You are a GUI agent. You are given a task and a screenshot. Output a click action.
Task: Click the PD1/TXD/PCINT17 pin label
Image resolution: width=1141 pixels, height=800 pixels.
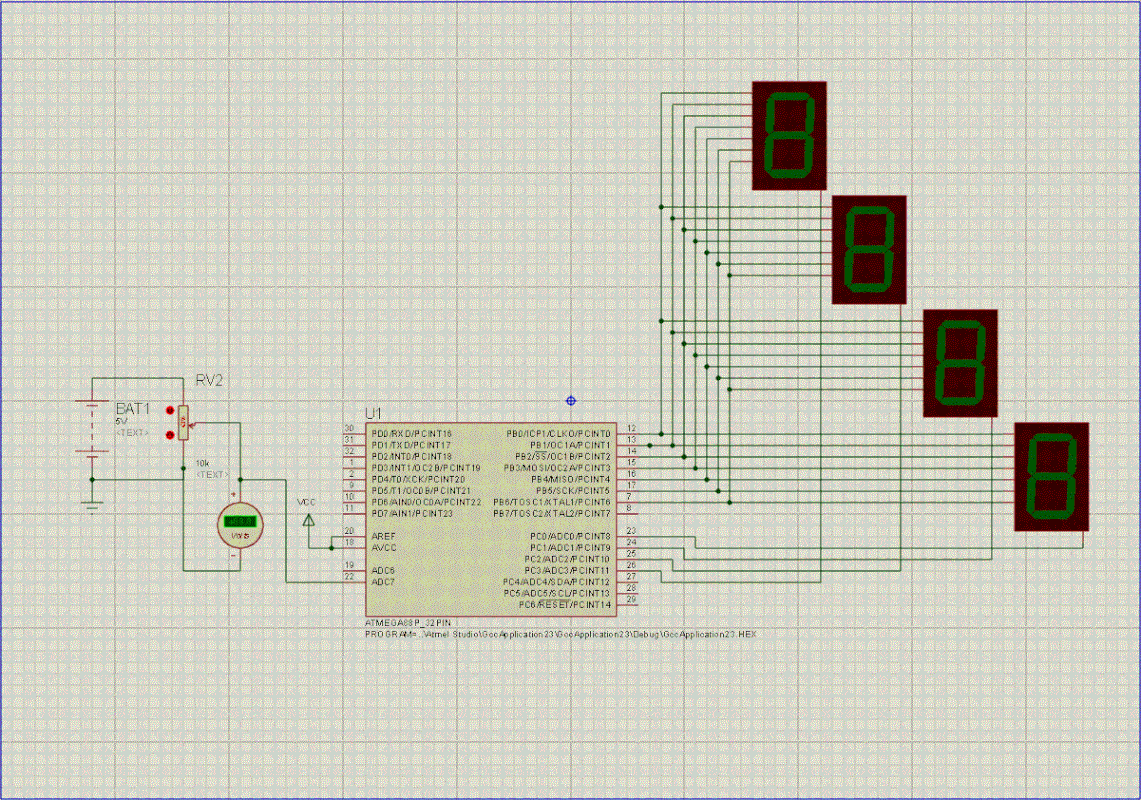pyautogui.click(x=410, y=445)
